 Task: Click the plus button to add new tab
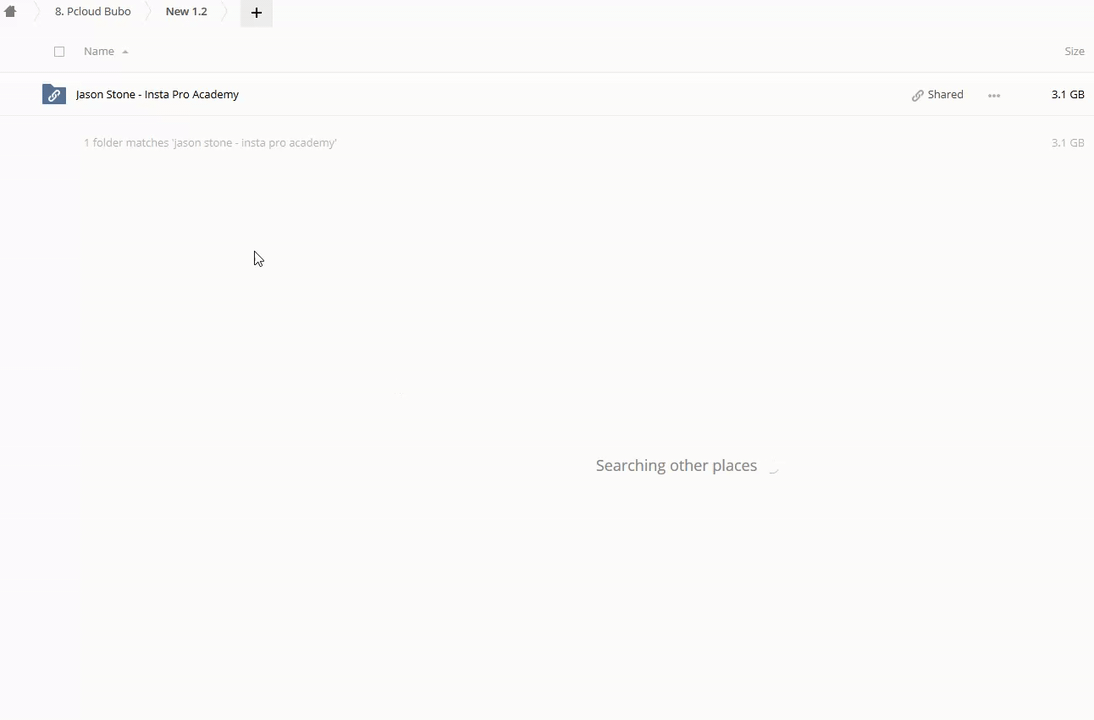[256, 13]
